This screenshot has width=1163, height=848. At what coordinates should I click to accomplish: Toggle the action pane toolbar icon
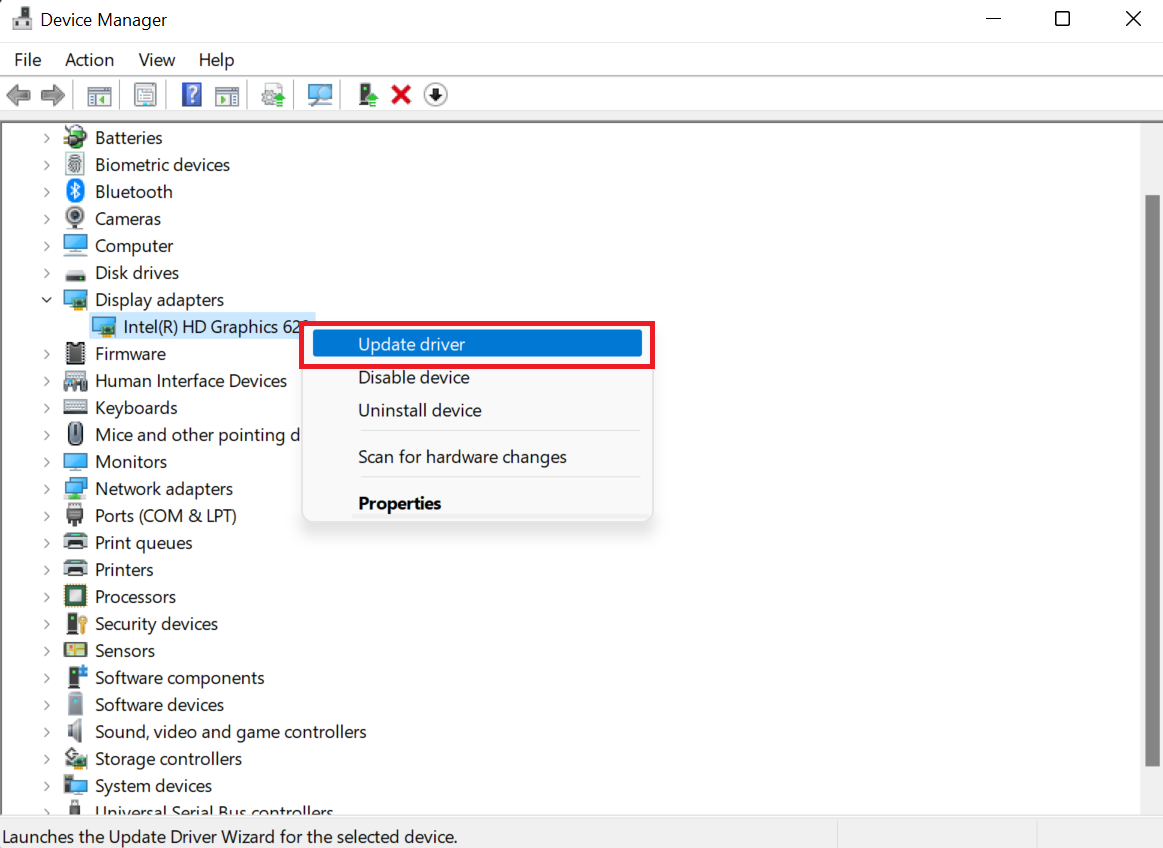click(227, 95)
